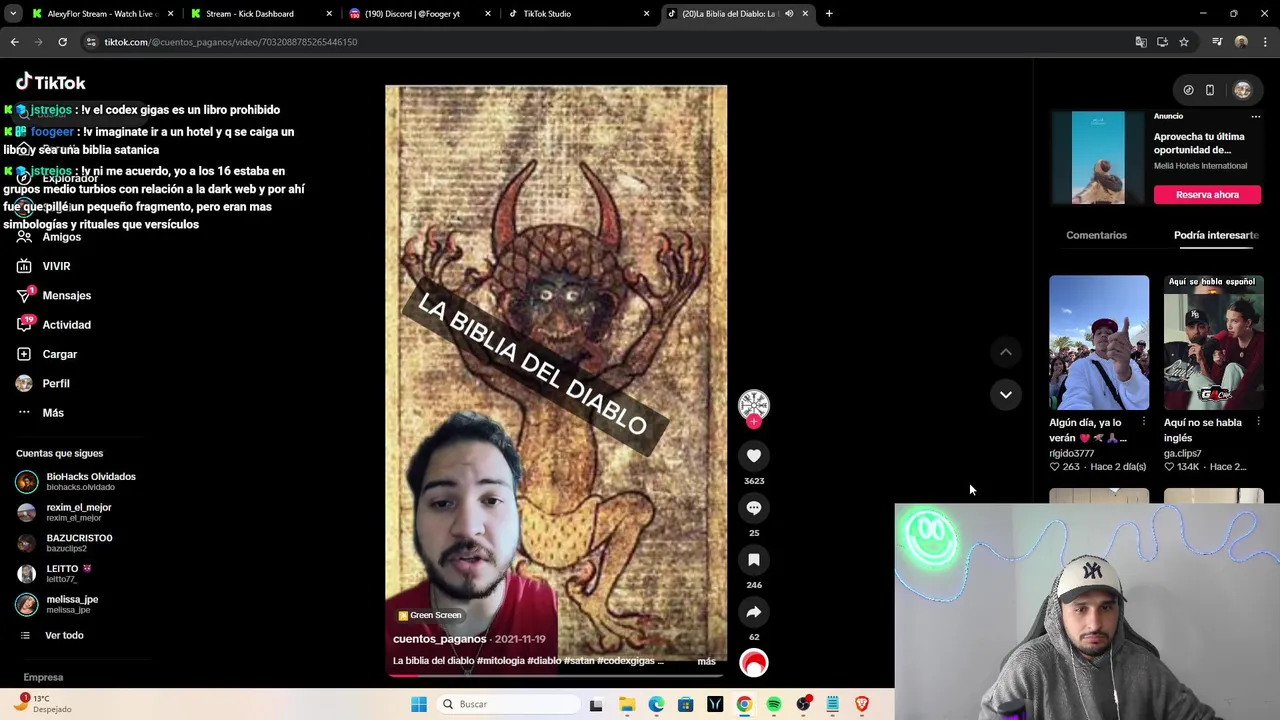The image size is (1280, 720).
Task: Click the Meliá Hotels ad thumbnail
Action: (1098, 158)
